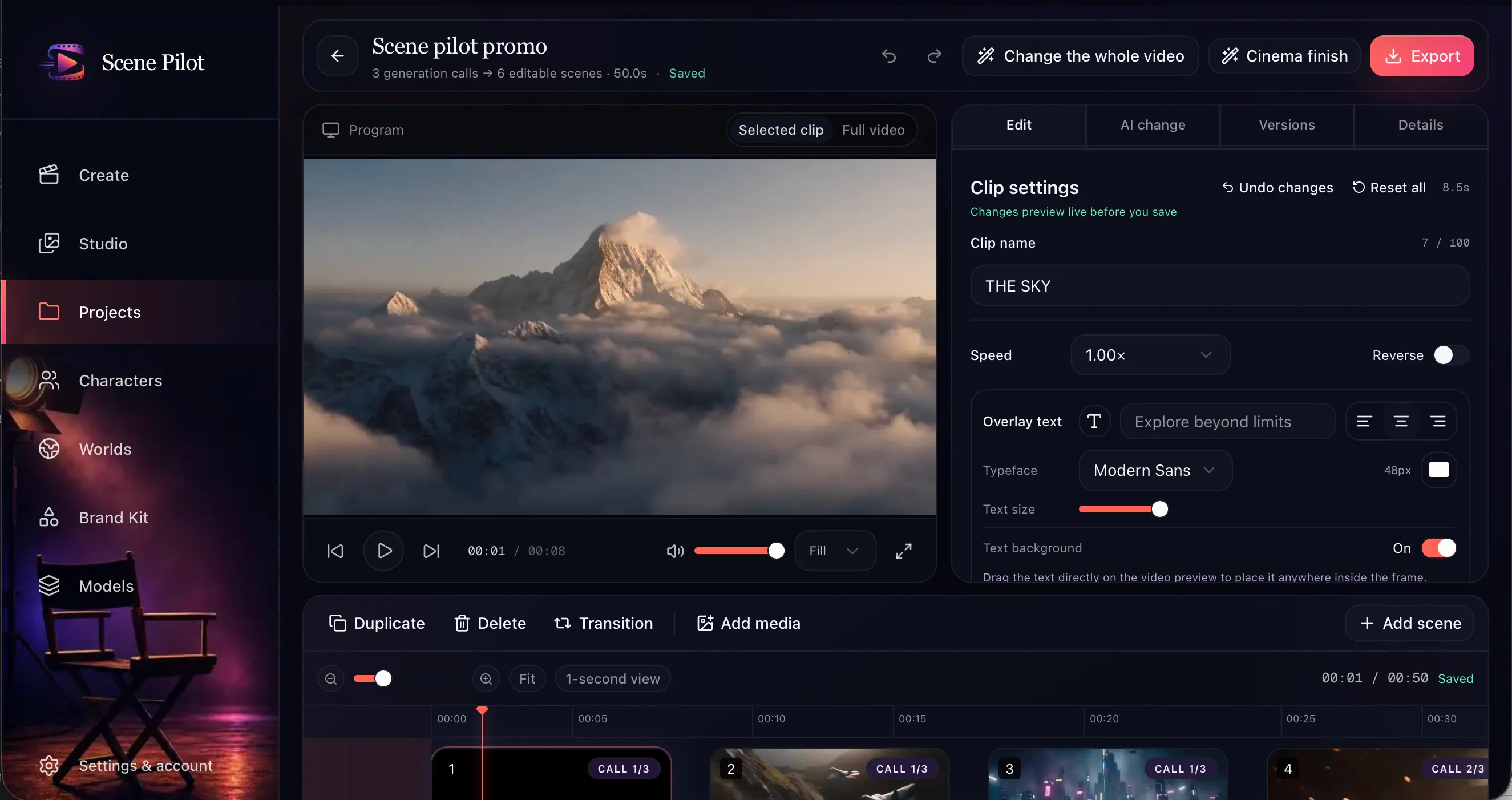Viewport: 1512px width, 800px height.
Task: Click Change the whole video
Action: coord(1080,56)
